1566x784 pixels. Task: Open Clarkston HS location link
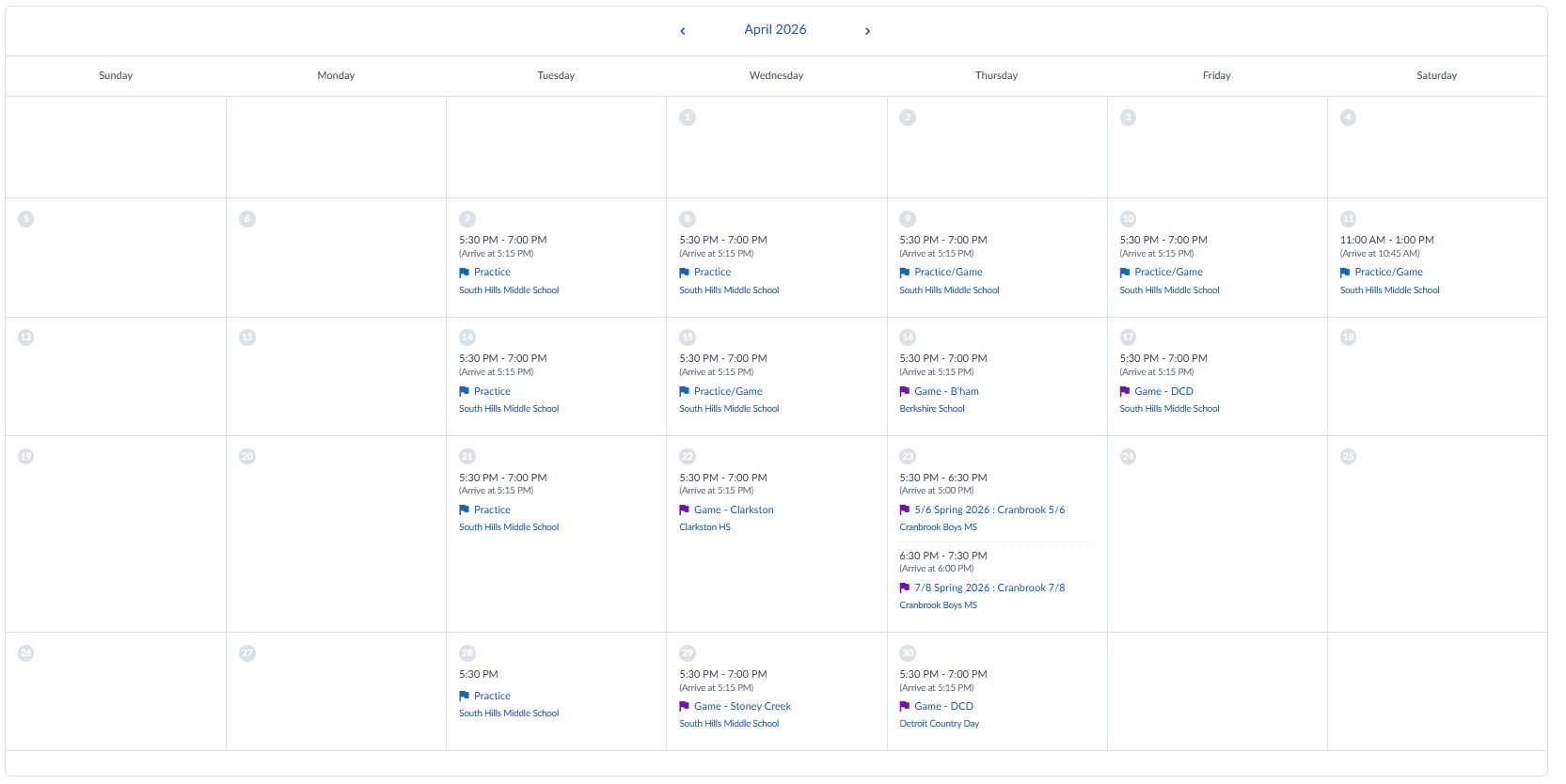(x=704, y=527)
